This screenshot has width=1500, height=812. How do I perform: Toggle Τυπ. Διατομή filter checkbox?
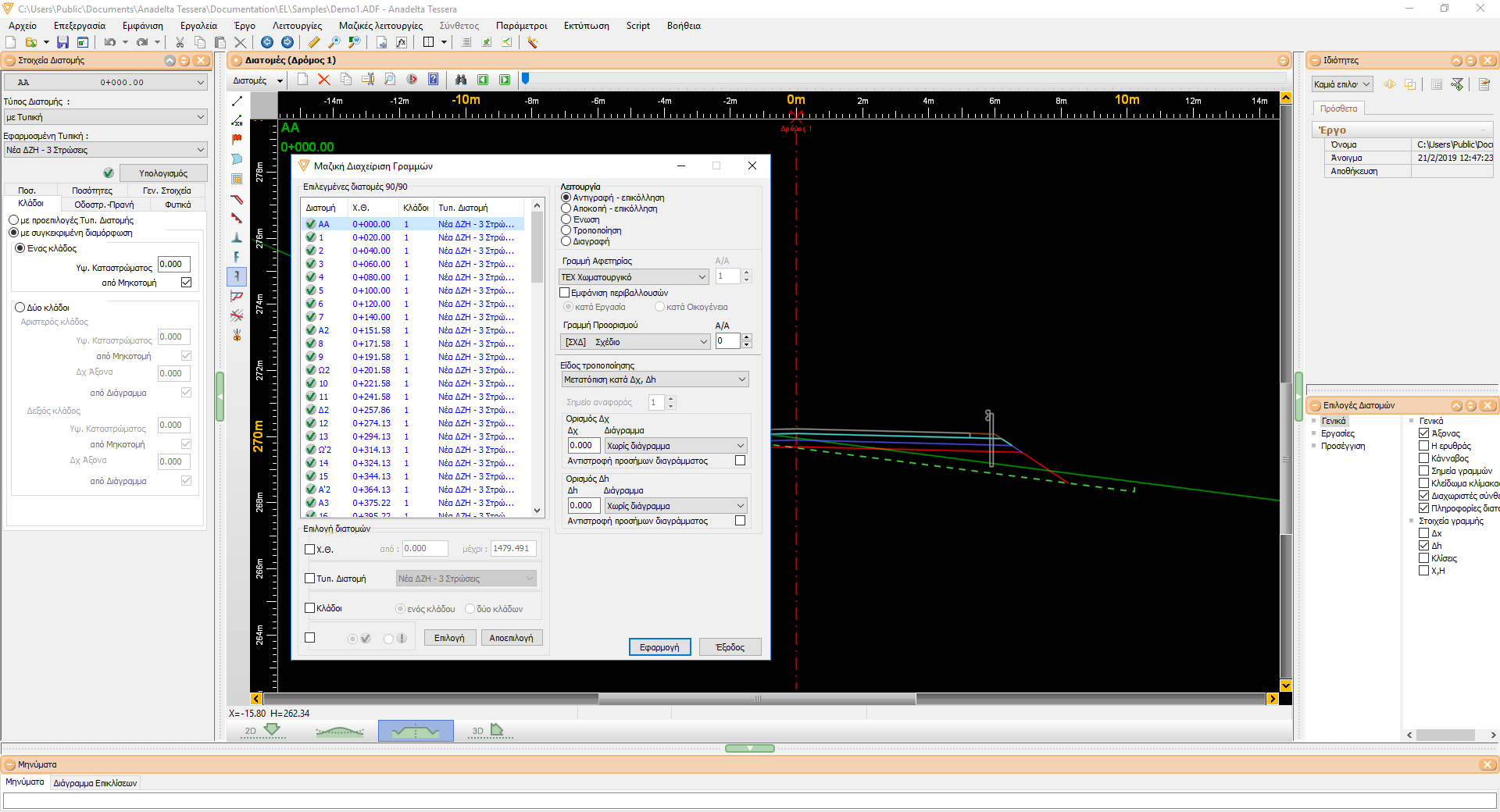click(x=310, y=579)
